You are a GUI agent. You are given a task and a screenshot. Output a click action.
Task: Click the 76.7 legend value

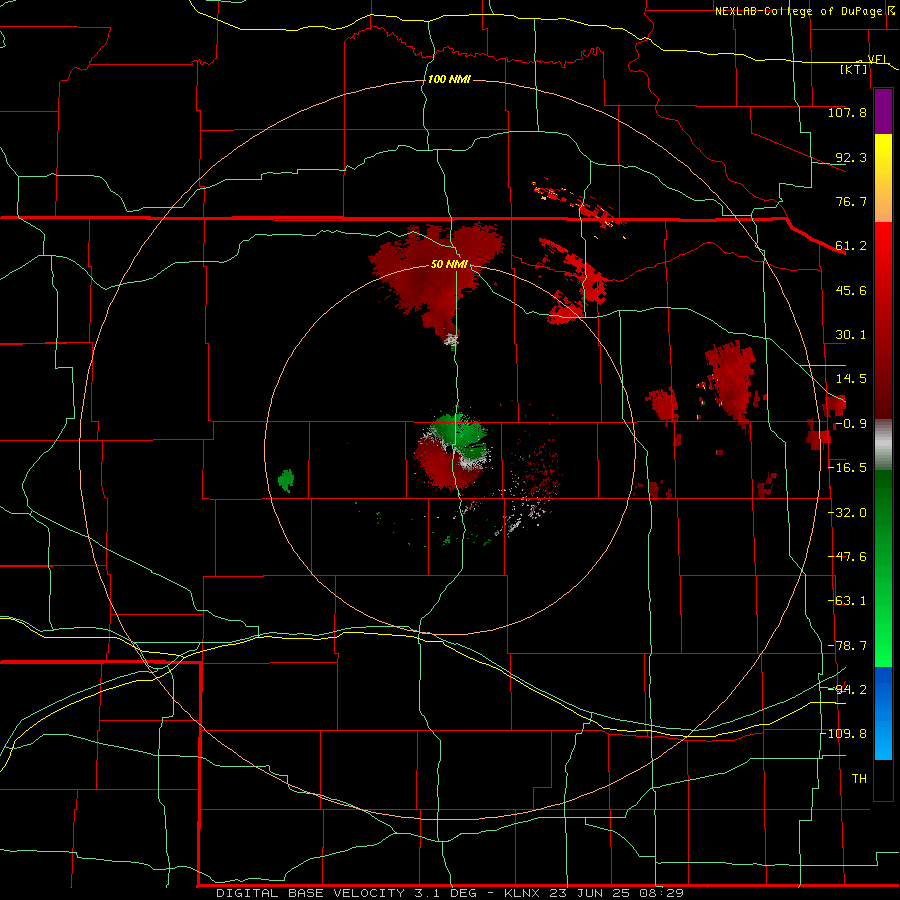pyautogui.click(x=851, y=201)
